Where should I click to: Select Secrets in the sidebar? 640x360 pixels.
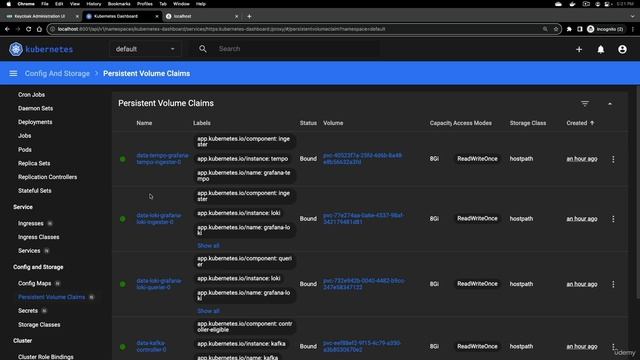28,311
